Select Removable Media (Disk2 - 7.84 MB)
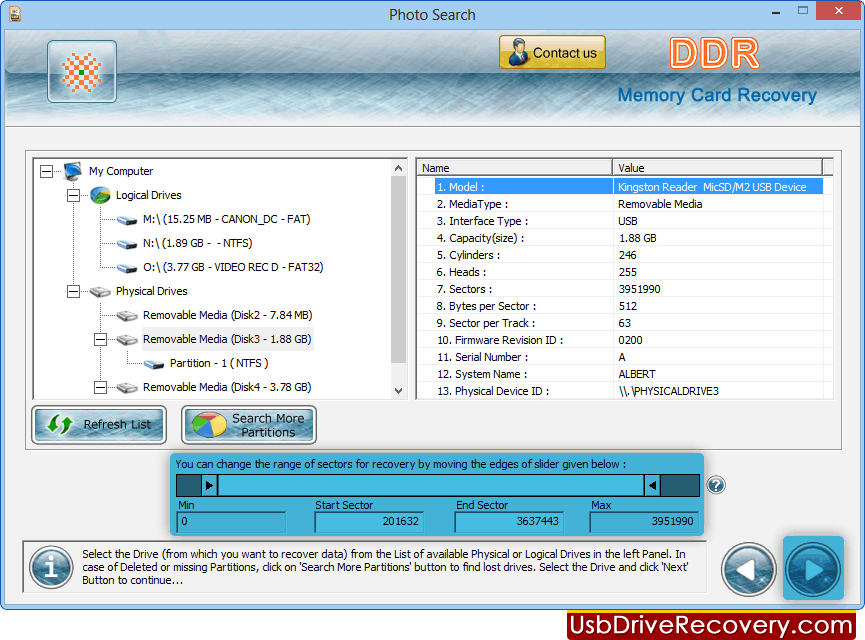 tap(227, 315)
